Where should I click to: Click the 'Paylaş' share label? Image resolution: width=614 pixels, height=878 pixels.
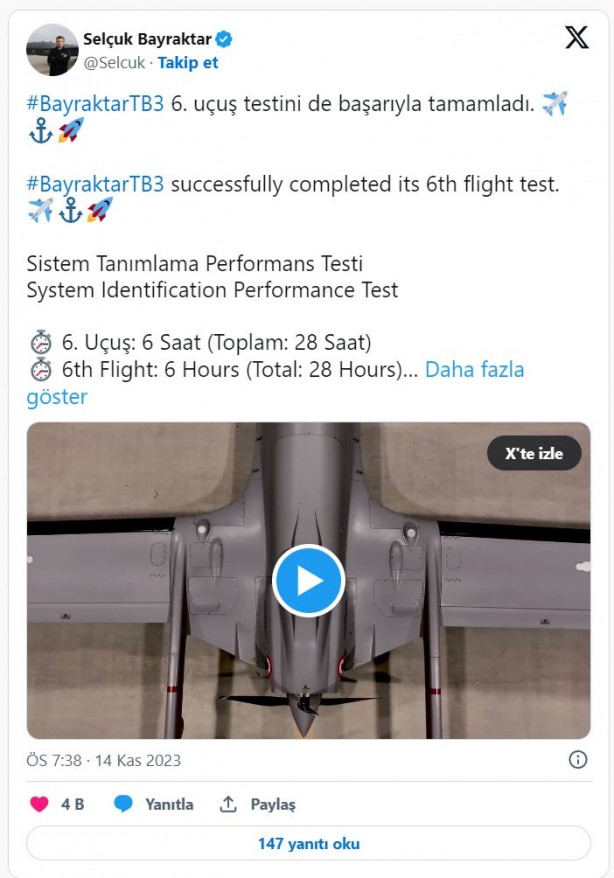click(x=273, y=804)
